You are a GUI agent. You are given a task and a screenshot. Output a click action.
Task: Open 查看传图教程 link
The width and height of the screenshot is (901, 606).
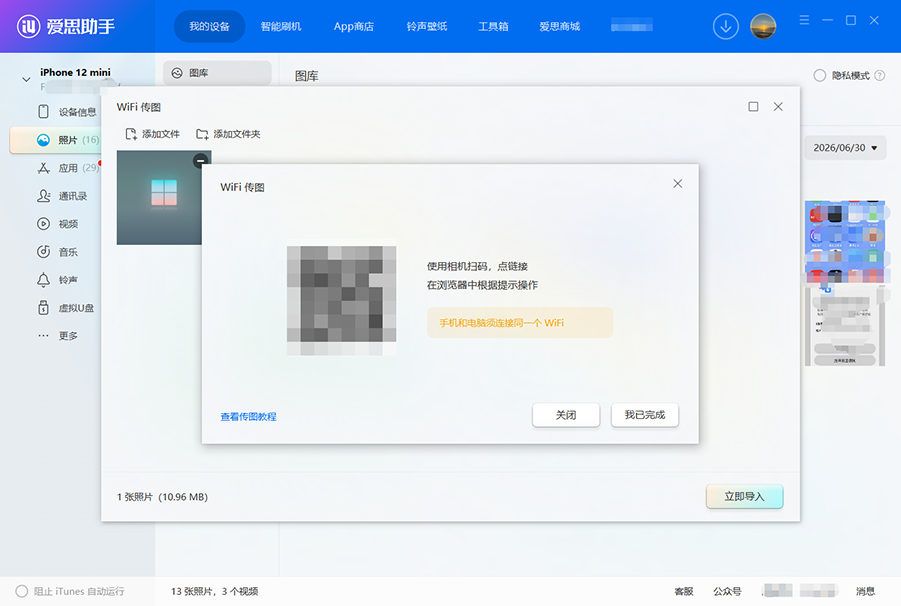[248, 416]
